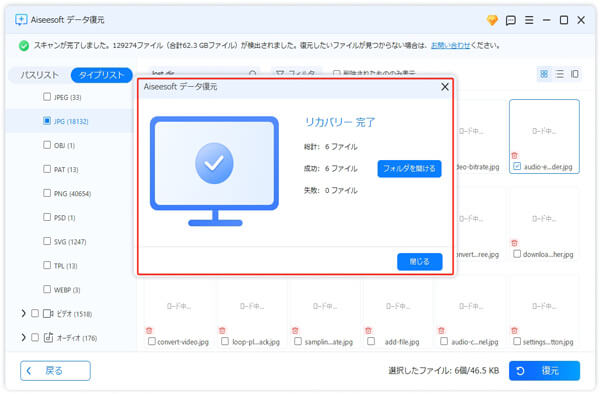
Task: Select the downloa...her.jpg thumbnail
Action: click(x=544, y=224)
